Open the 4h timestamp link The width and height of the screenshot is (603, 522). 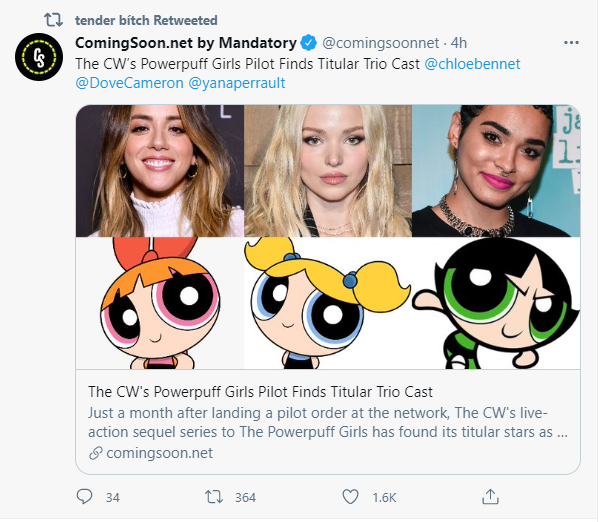[458, 43]
